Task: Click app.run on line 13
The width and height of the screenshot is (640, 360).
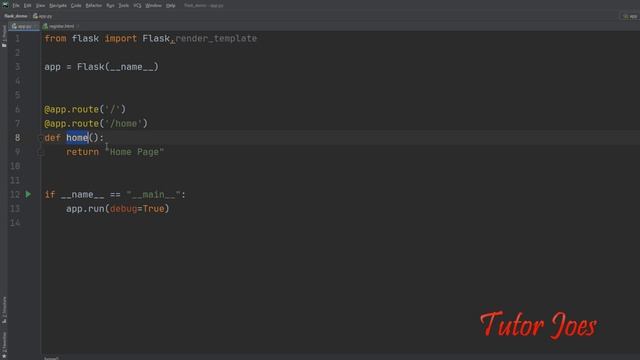Action: (85, 209)
